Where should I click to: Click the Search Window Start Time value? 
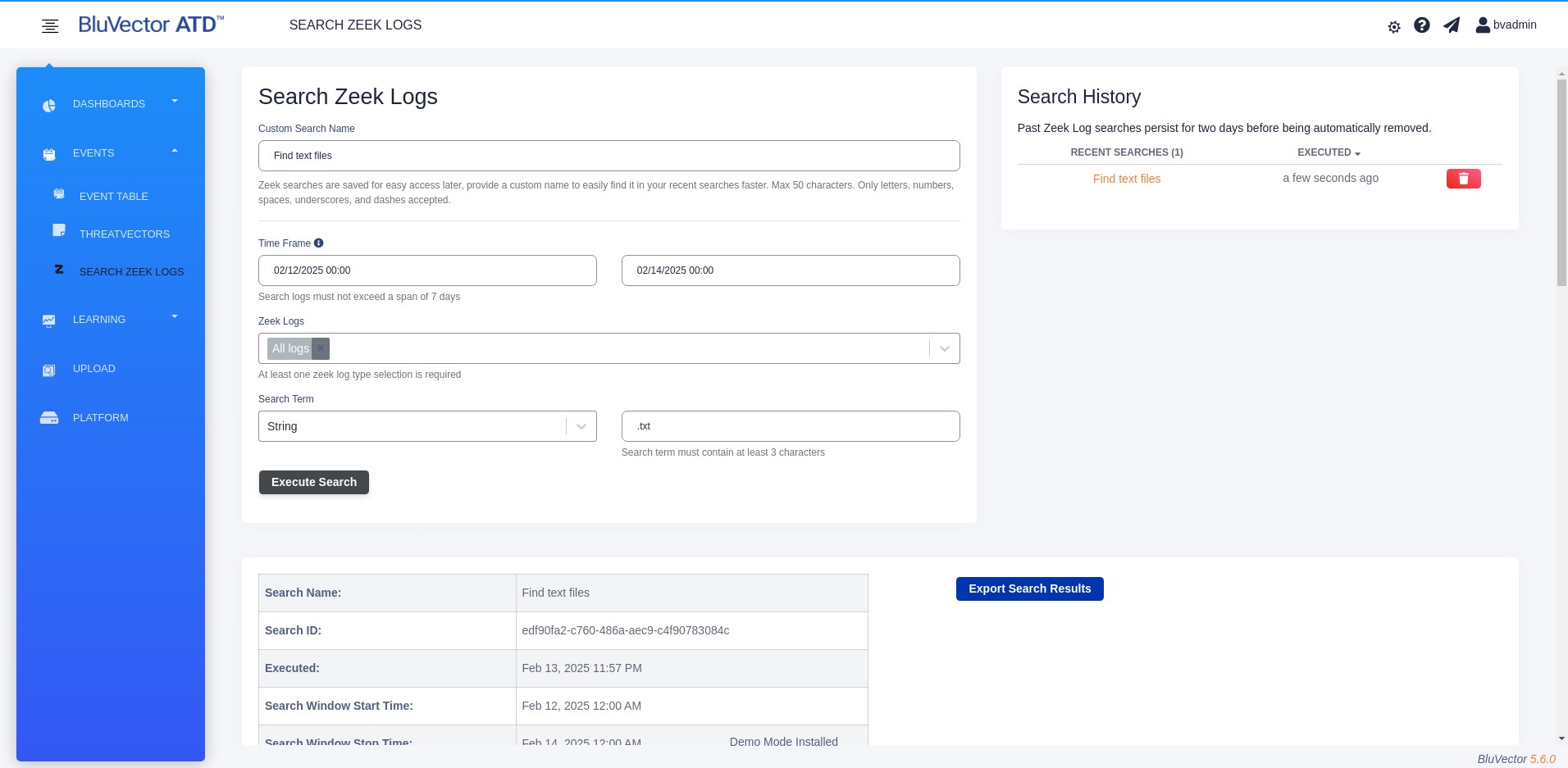[x=581, y=706]
